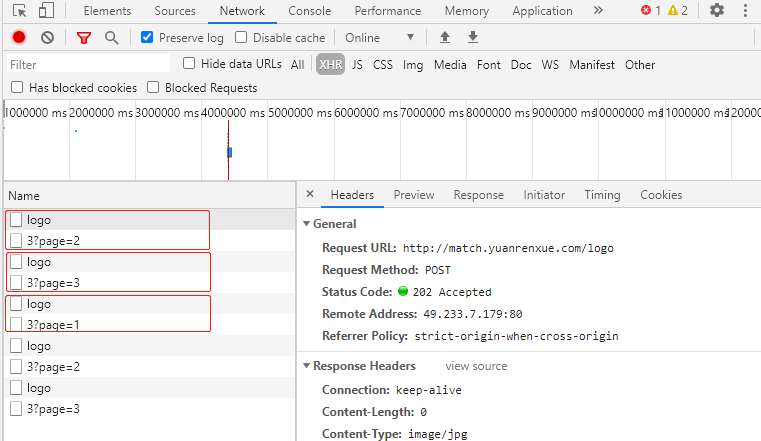Click the view source link
The image size is (761, 441).
click(x=476, y=366)
